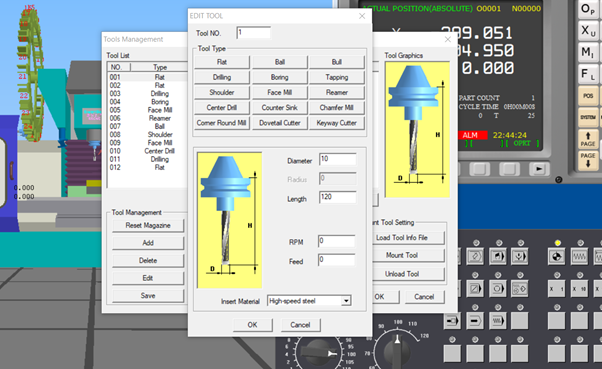This screenshot has width=602, height=369.
Task: Click the Feed input field
Action: click(x=336, y=260)
